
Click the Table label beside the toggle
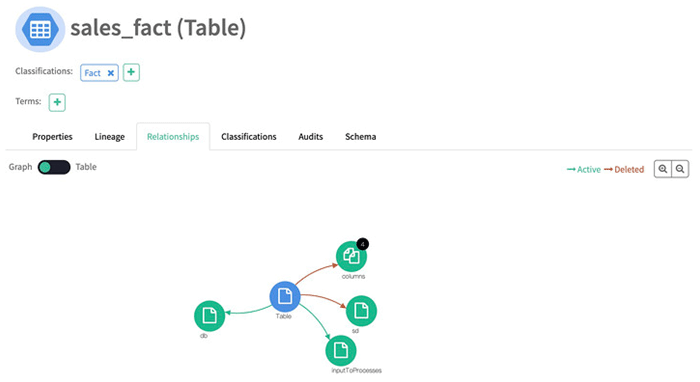(86, 167)
